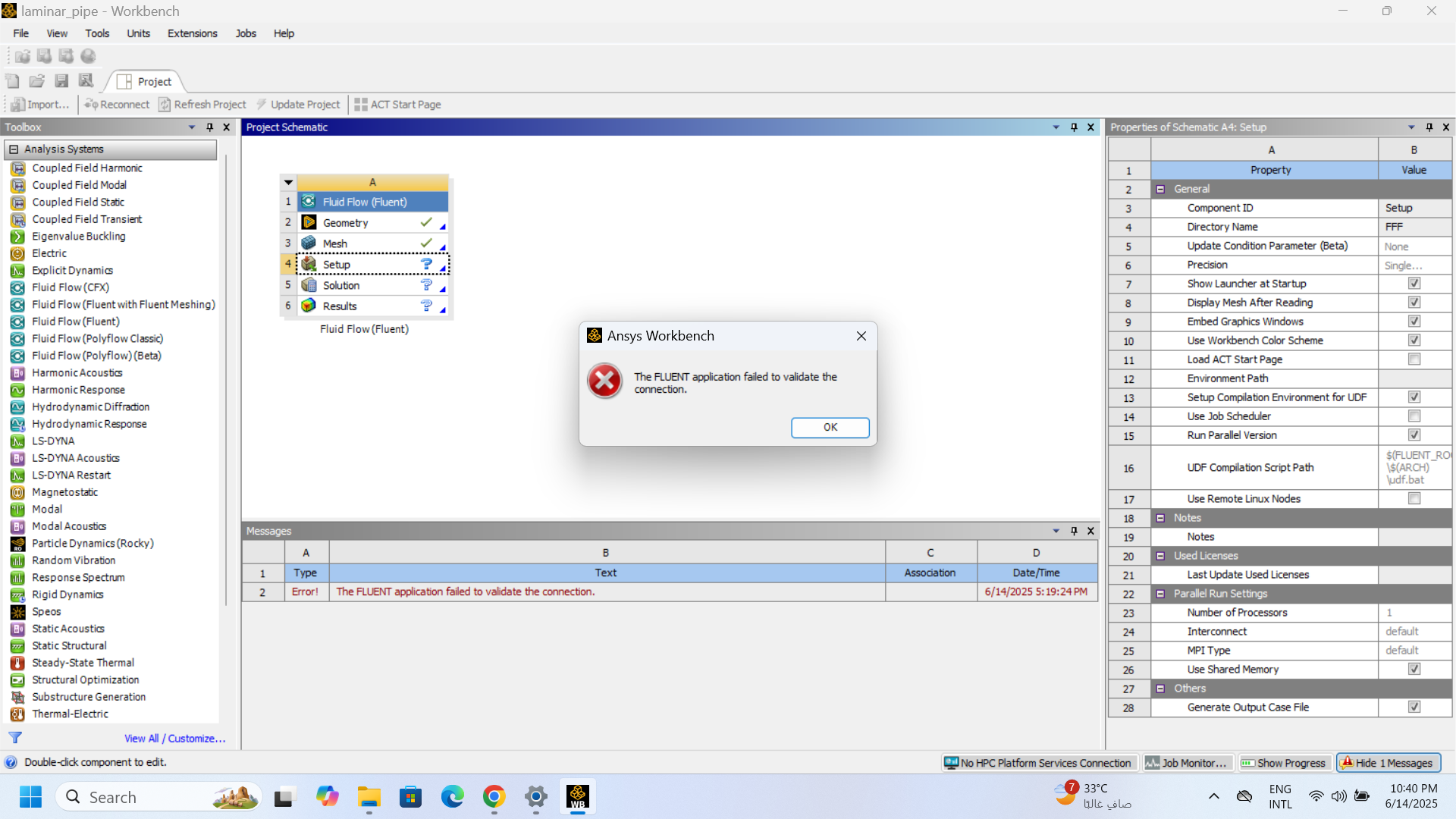Open the File menu
The height and width of the screenshot is (819, 1456).
tap(20, 33)
